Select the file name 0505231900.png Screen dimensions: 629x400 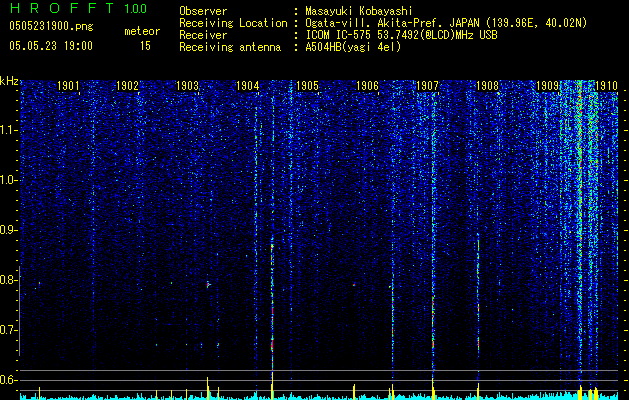(51, 26)
